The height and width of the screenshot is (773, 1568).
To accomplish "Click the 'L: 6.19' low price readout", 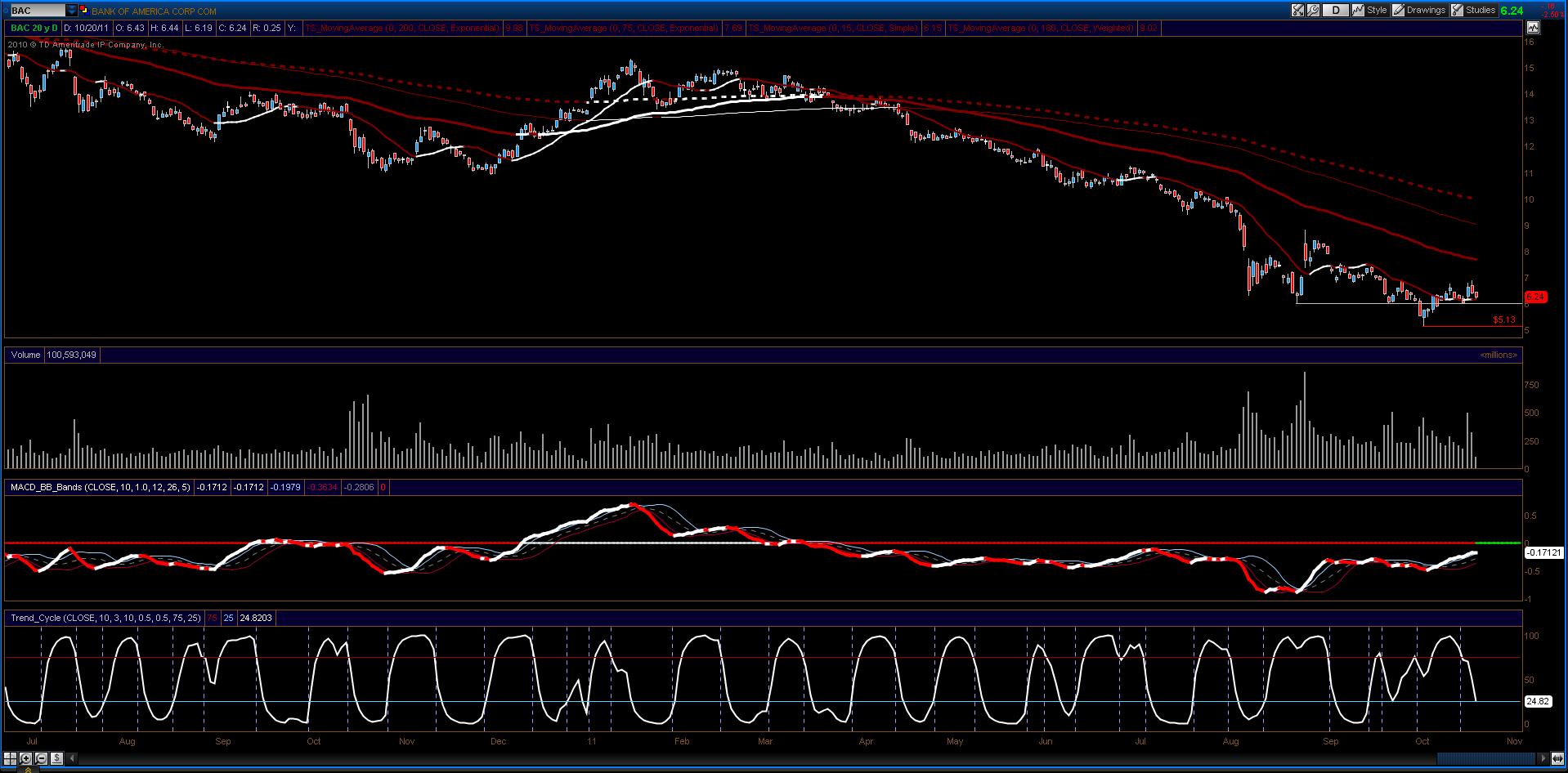I will click(x=199, y=28).
